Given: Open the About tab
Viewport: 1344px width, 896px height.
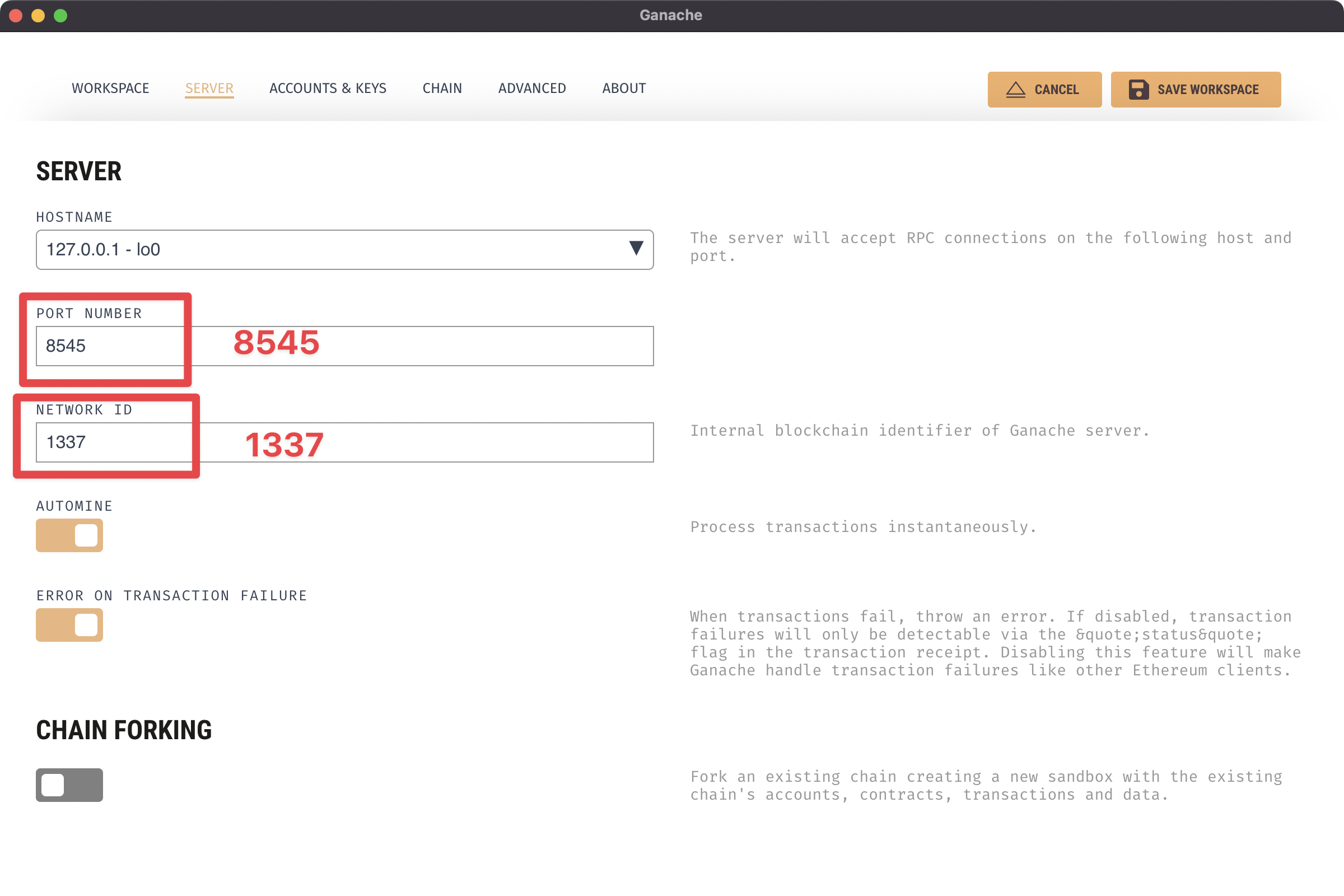Looking at the screenshot, I should coord(624,88).
